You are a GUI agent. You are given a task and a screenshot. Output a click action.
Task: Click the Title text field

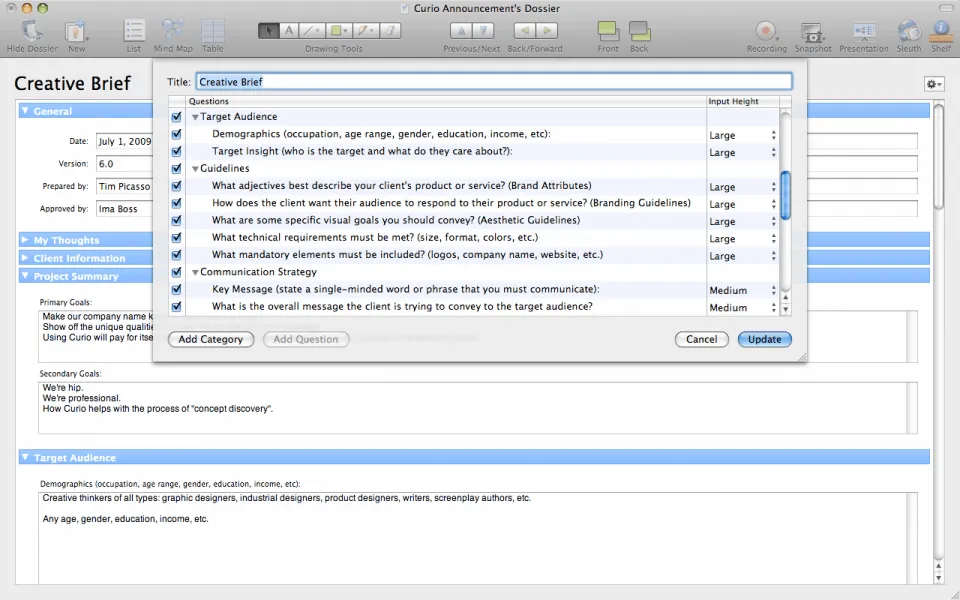493,82
